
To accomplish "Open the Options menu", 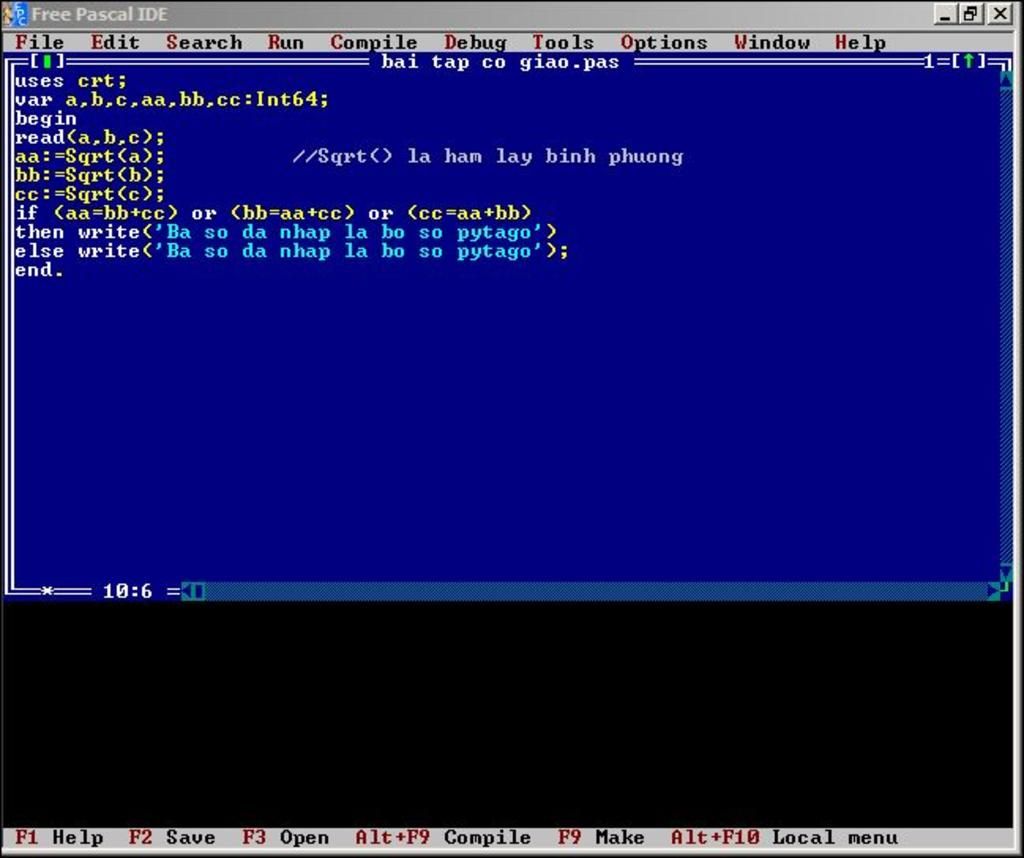I will point(664,42).
